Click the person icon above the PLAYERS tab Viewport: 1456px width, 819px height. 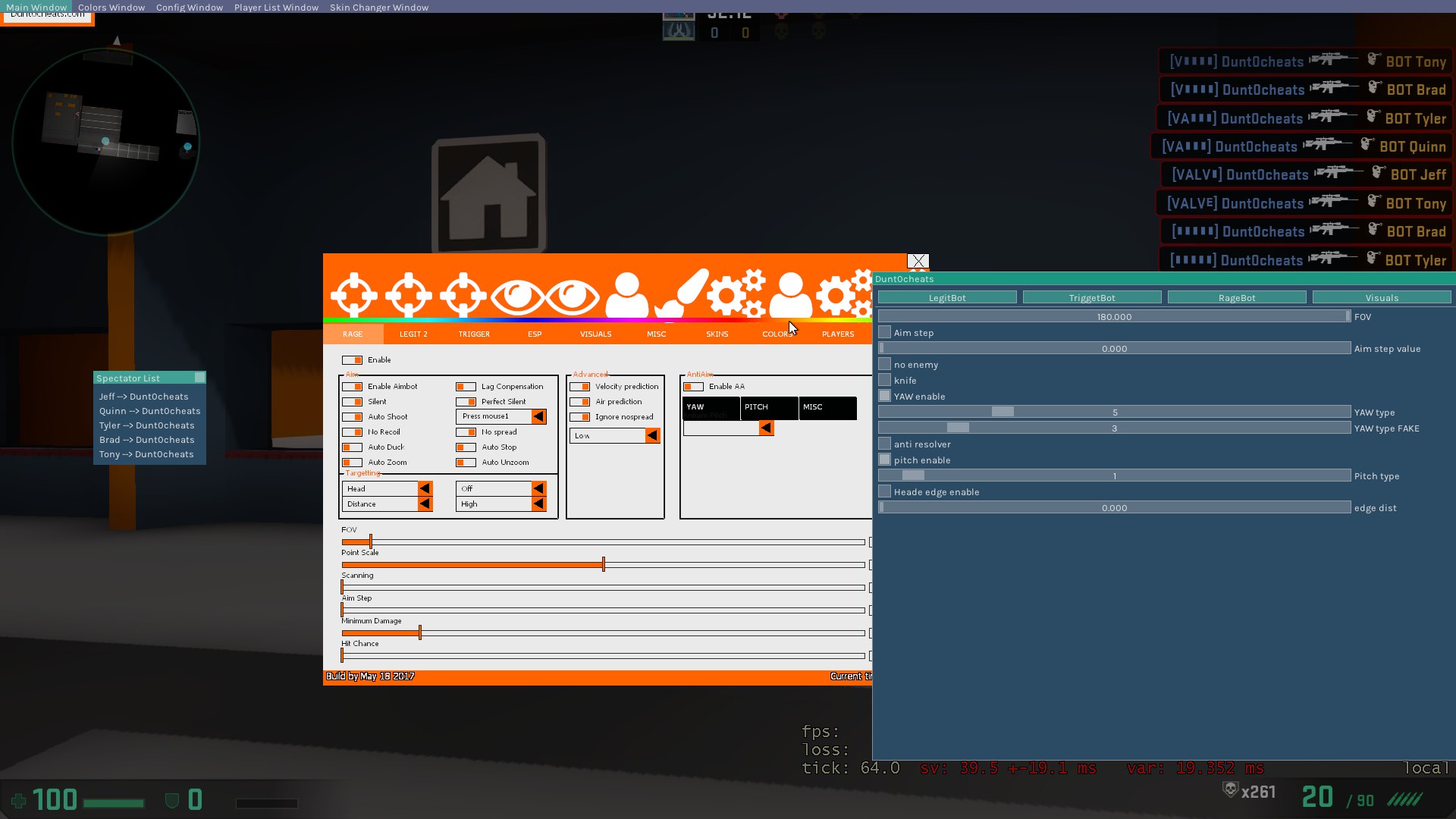click(x=791, y=294)
